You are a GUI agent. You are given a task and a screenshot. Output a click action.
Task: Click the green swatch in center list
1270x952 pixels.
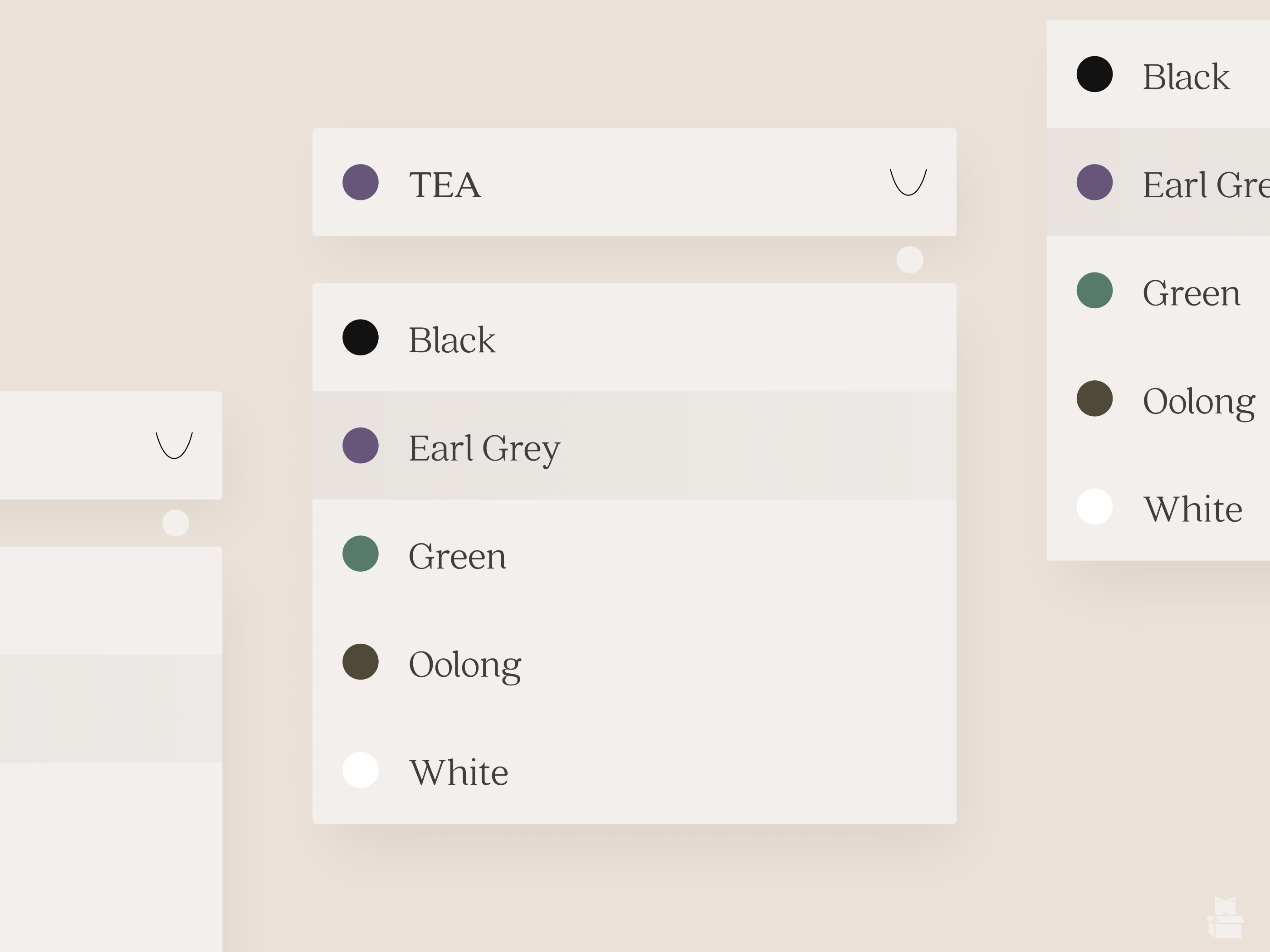[x=361, y=554]
